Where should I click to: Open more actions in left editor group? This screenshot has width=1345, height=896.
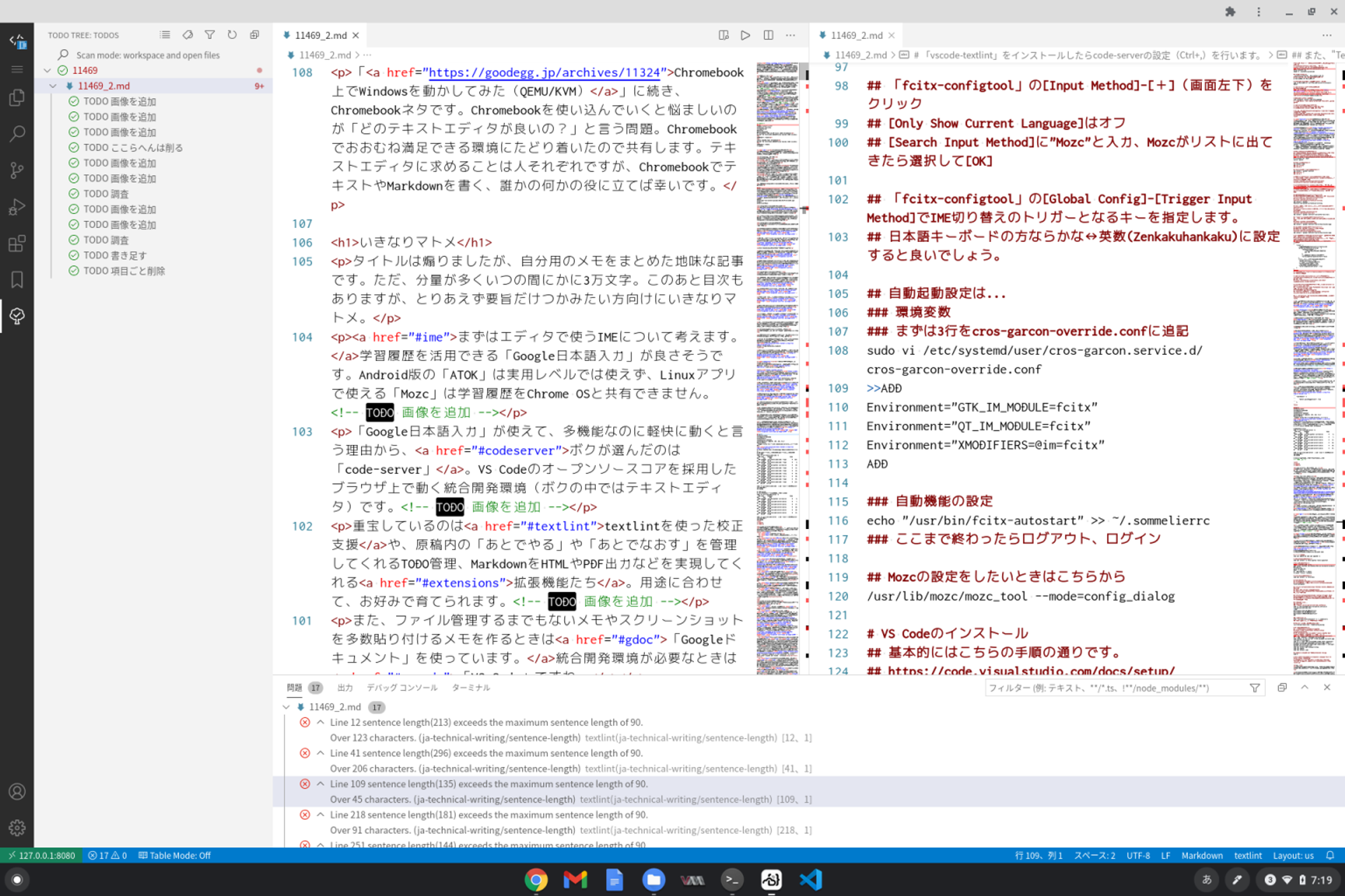coord(790,35)
